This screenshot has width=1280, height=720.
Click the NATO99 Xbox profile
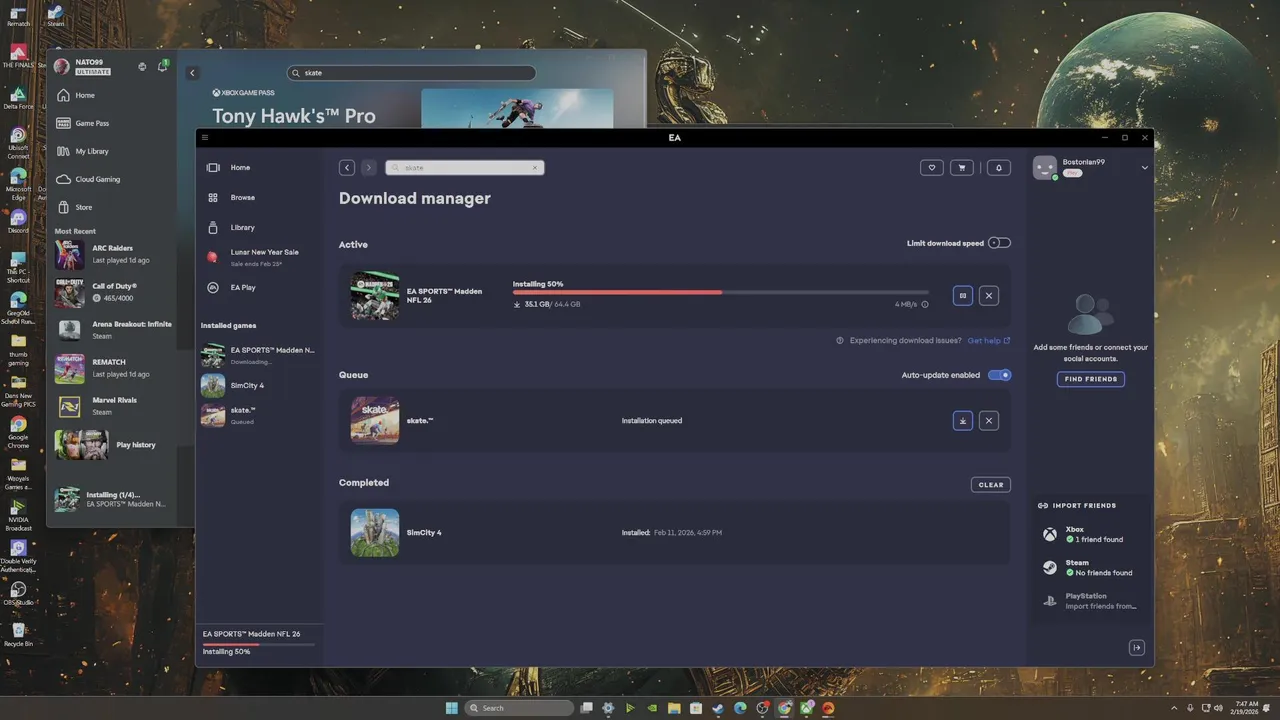click(82, 67)
